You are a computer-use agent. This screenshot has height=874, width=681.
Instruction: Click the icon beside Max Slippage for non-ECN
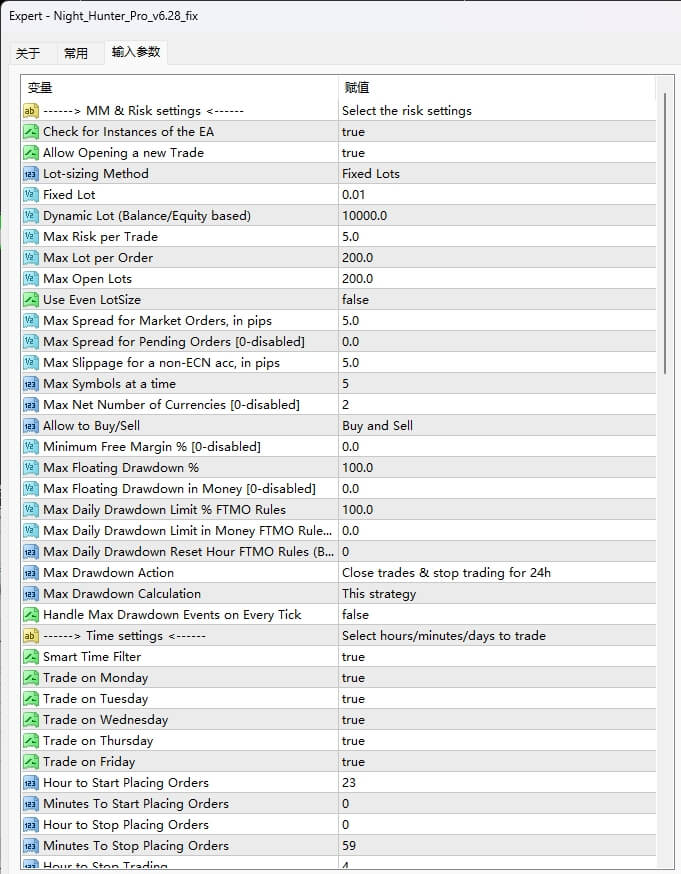(31, 363)
